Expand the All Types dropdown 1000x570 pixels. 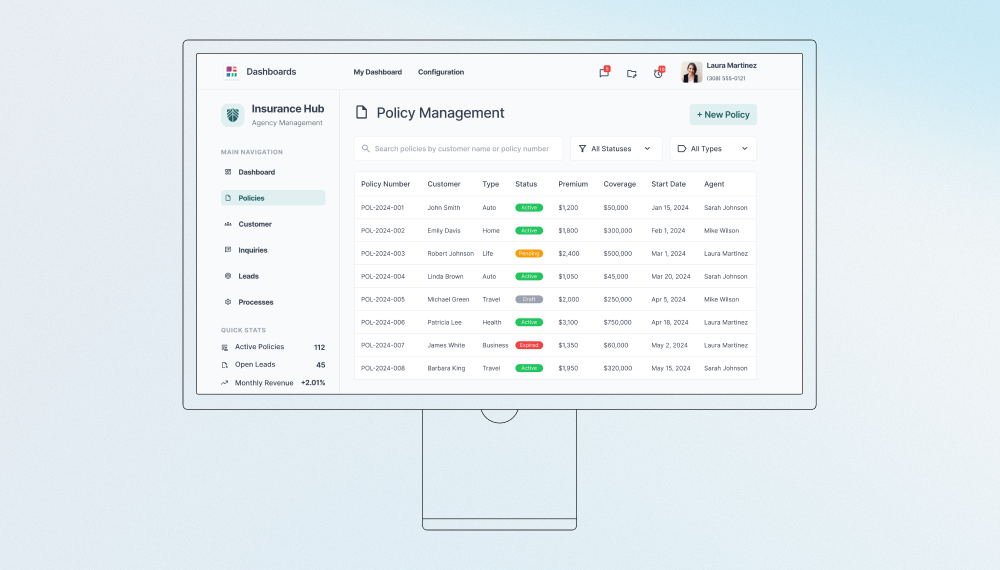click(x=712, y=149)
